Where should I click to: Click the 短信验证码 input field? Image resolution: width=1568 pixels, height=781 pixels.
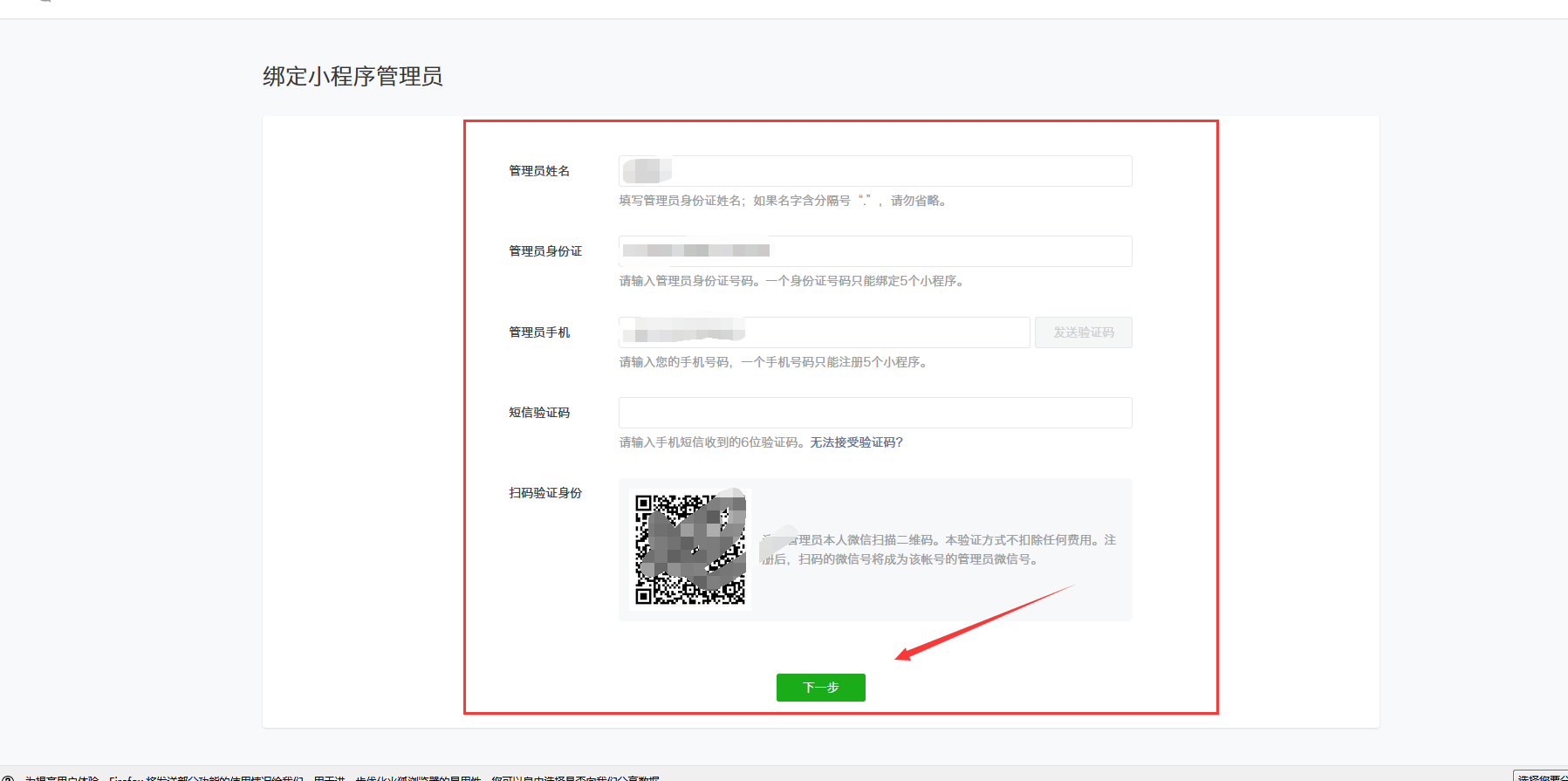tap(875, 413)
